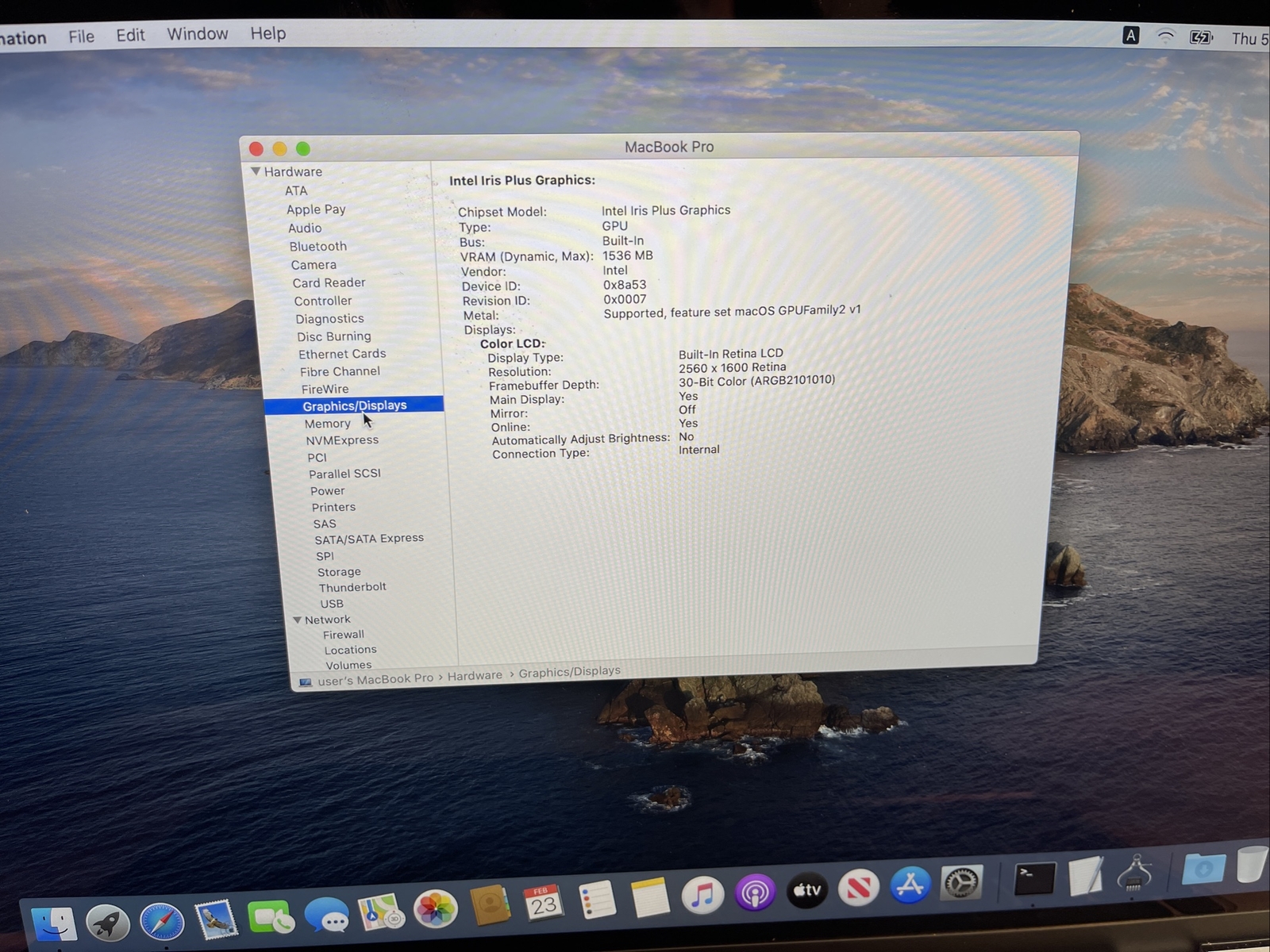Select USB in the sidebar
The height and width of the screenshot is (952, 1270).
(332, 604)
